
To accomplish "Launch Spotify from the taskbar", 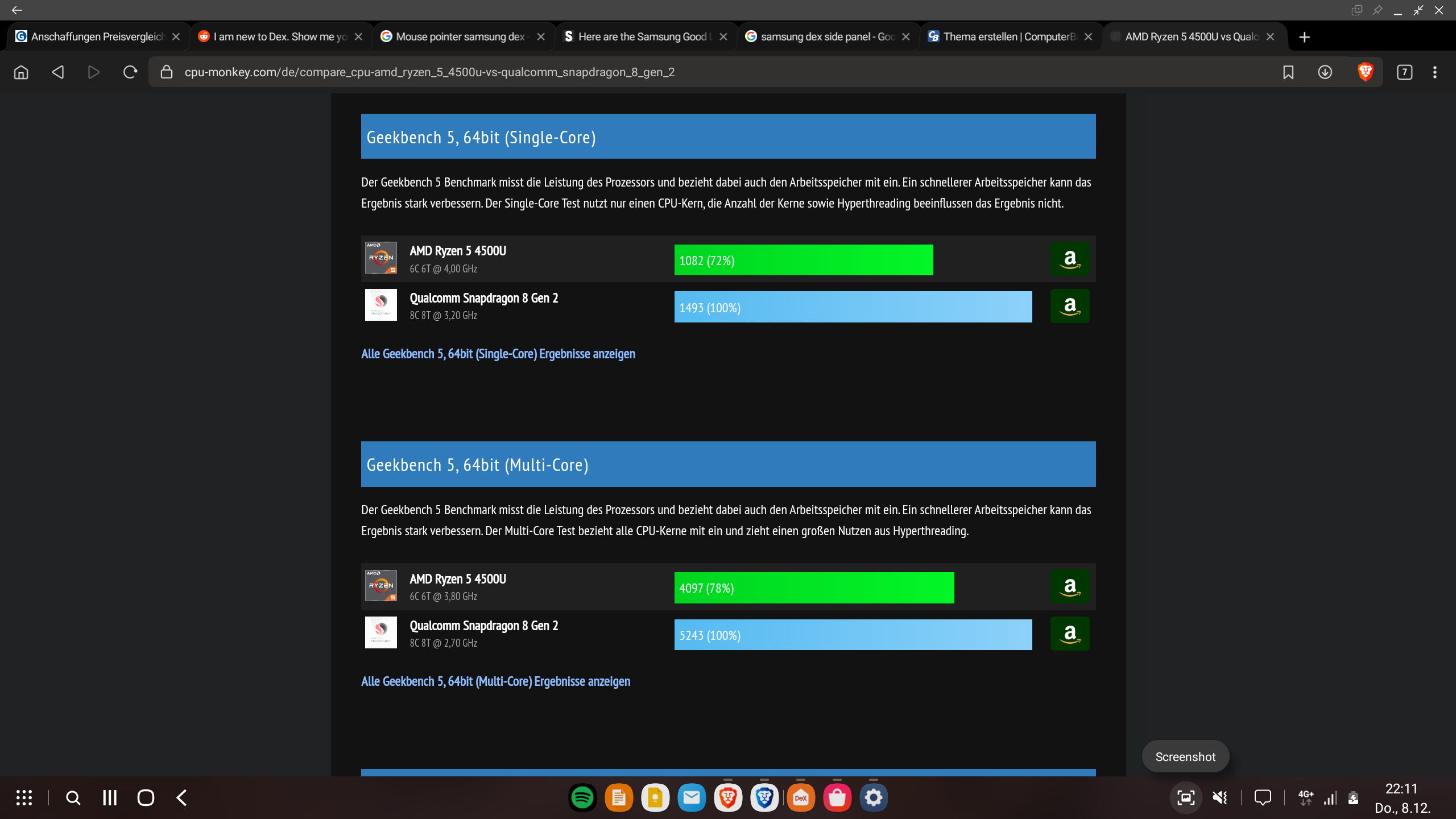I will pos(582,797).
